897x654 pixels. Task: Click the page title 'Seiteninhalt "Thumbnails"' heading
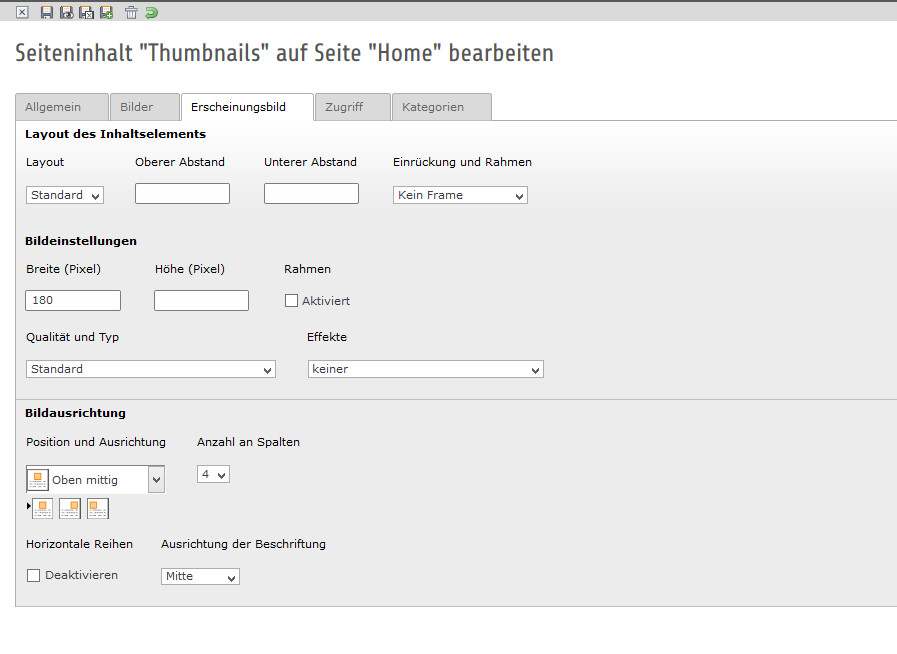pyautogui.click(x=284, y=53)
